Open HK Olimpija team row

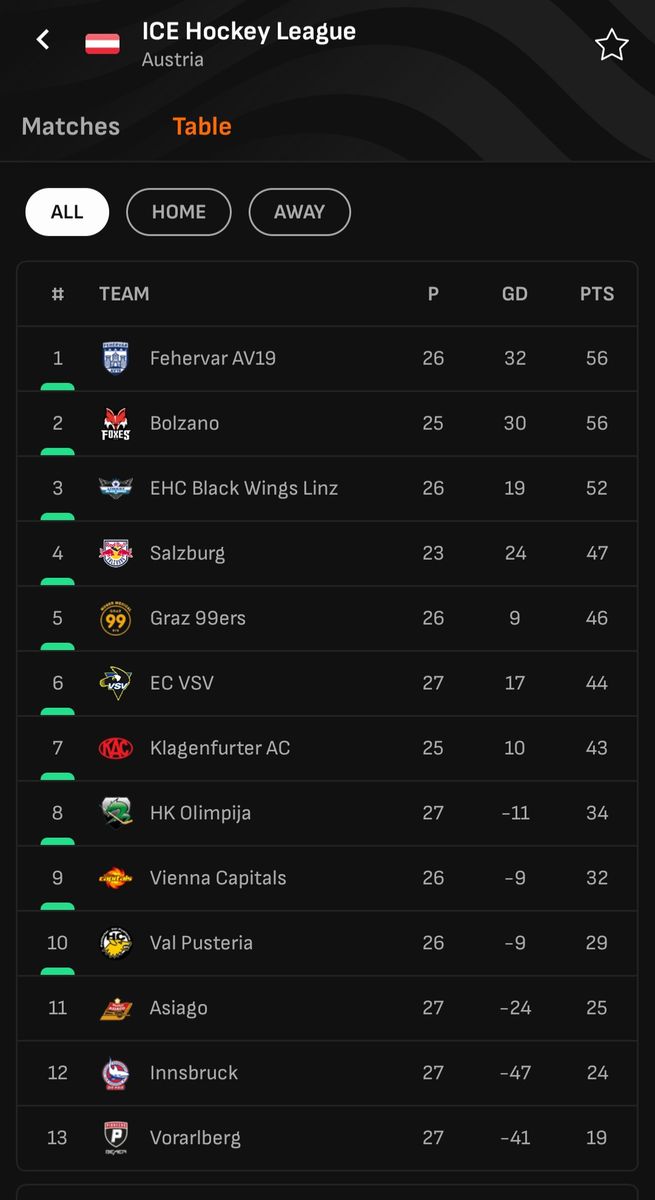click(x=200, y=813)
